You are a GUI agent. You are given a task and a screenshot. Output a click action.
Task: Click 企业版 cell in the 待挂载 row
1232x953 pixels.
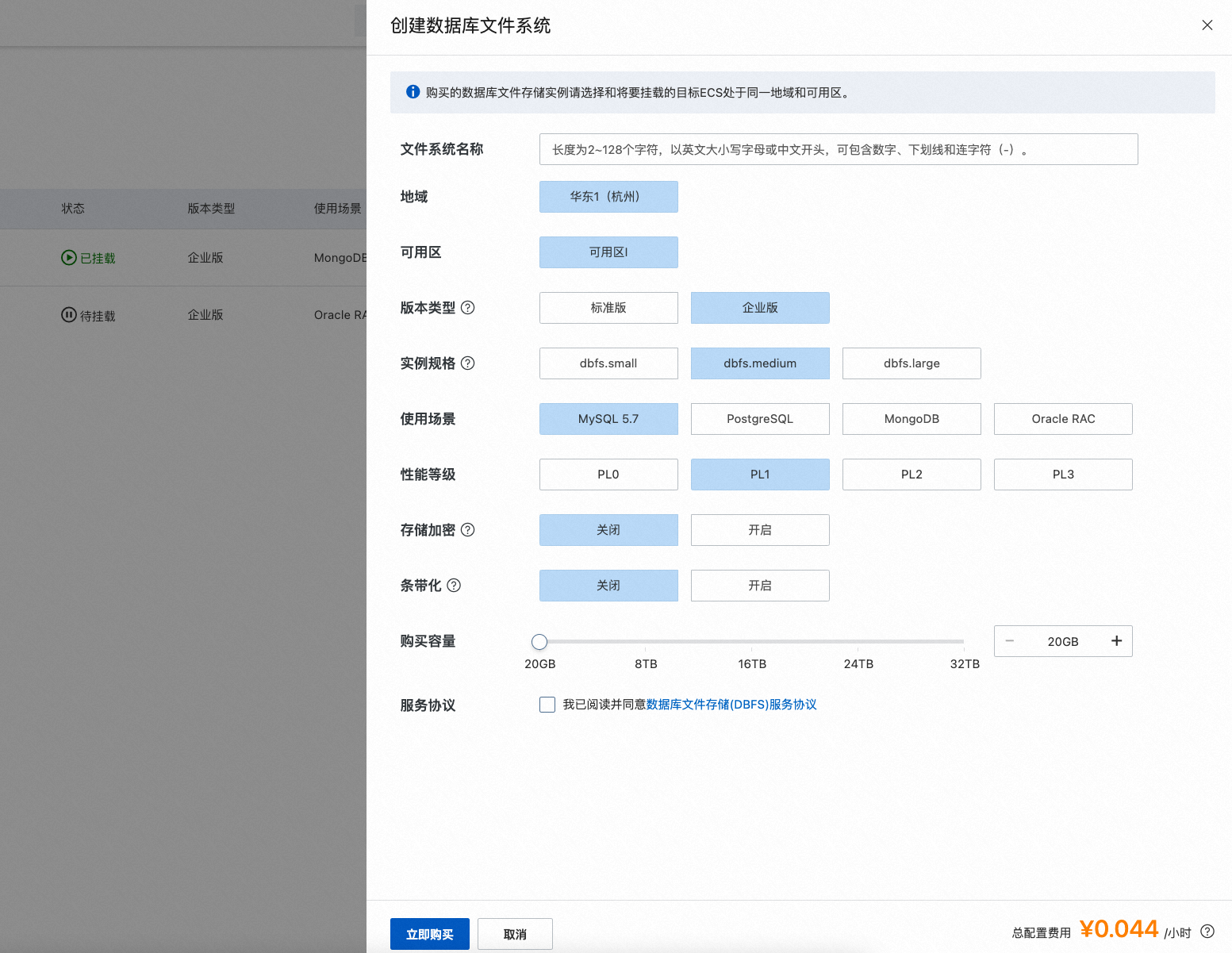(x=205, y=315)
